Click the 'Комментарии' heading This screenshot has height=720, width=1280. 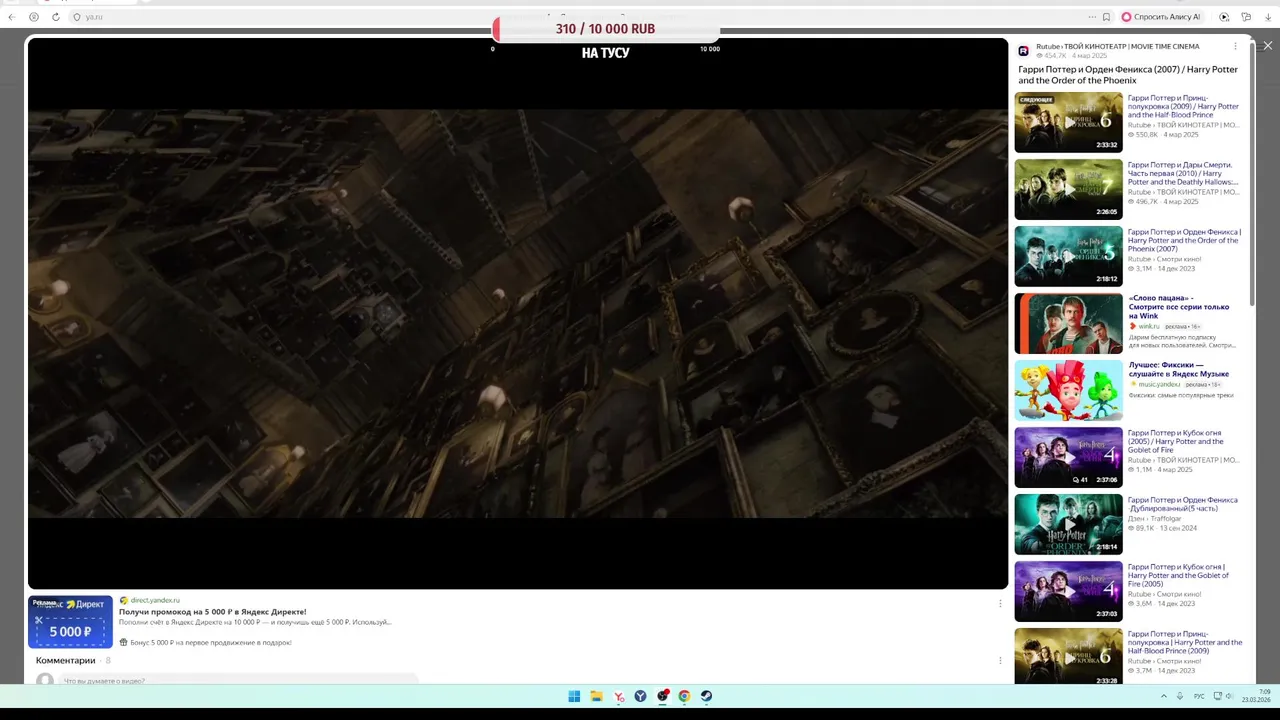click(x=66, y=660)
